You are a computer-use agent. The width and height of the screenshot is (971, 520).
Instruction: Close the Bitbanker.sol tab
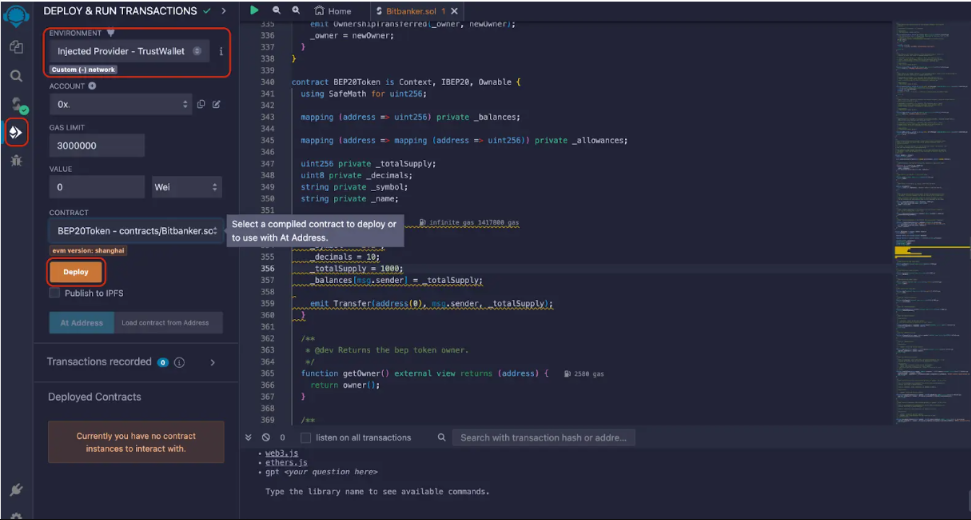pos(455,11)
